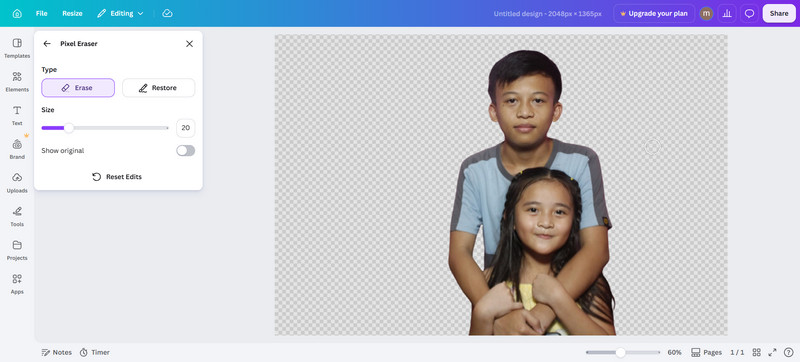The width and height of the screenshot is (800, 362).
Task: Click Upgrade your plan button
Action: tap(654, 14)
